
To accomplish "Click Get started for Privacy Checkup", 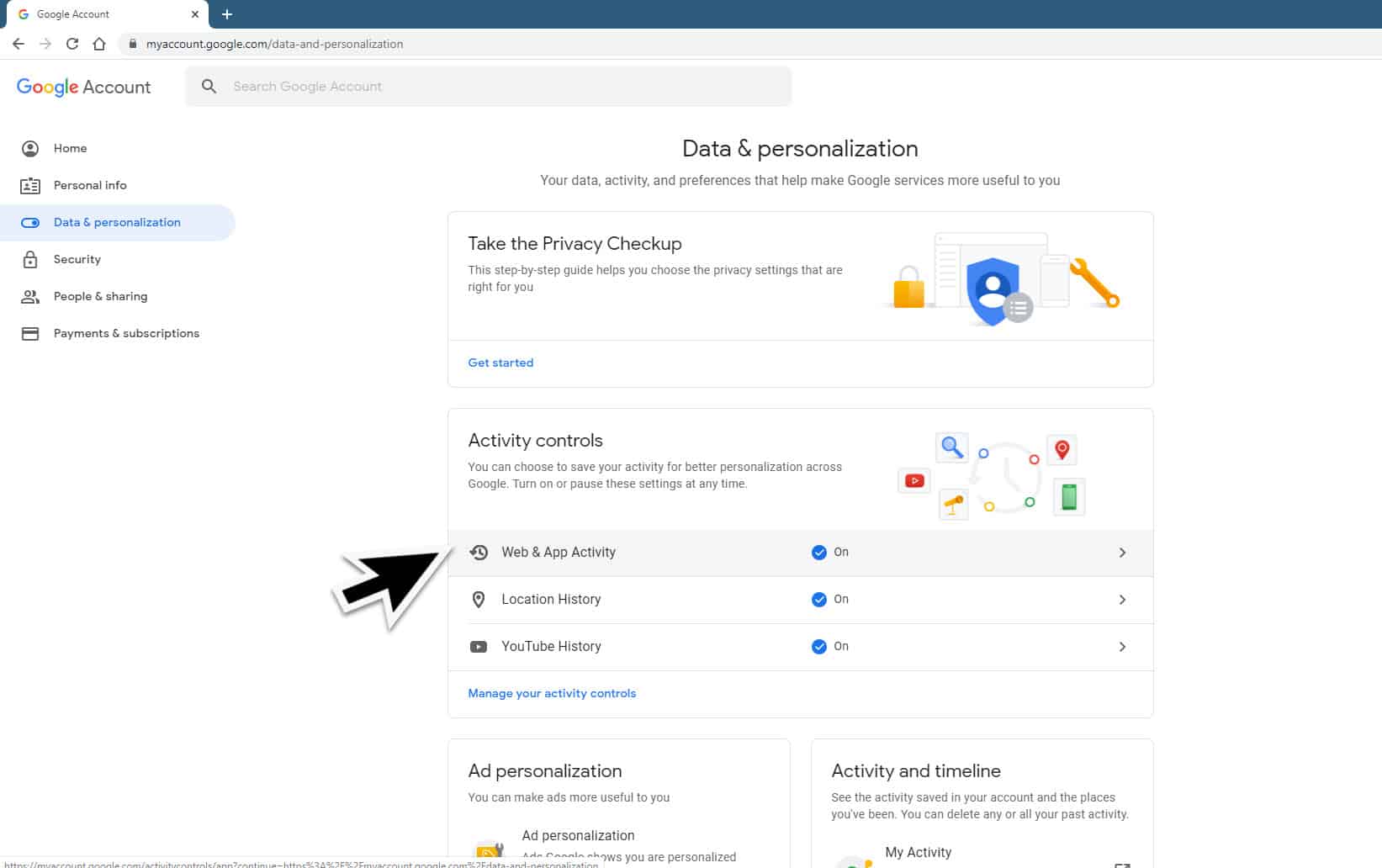I will [500, 363].
